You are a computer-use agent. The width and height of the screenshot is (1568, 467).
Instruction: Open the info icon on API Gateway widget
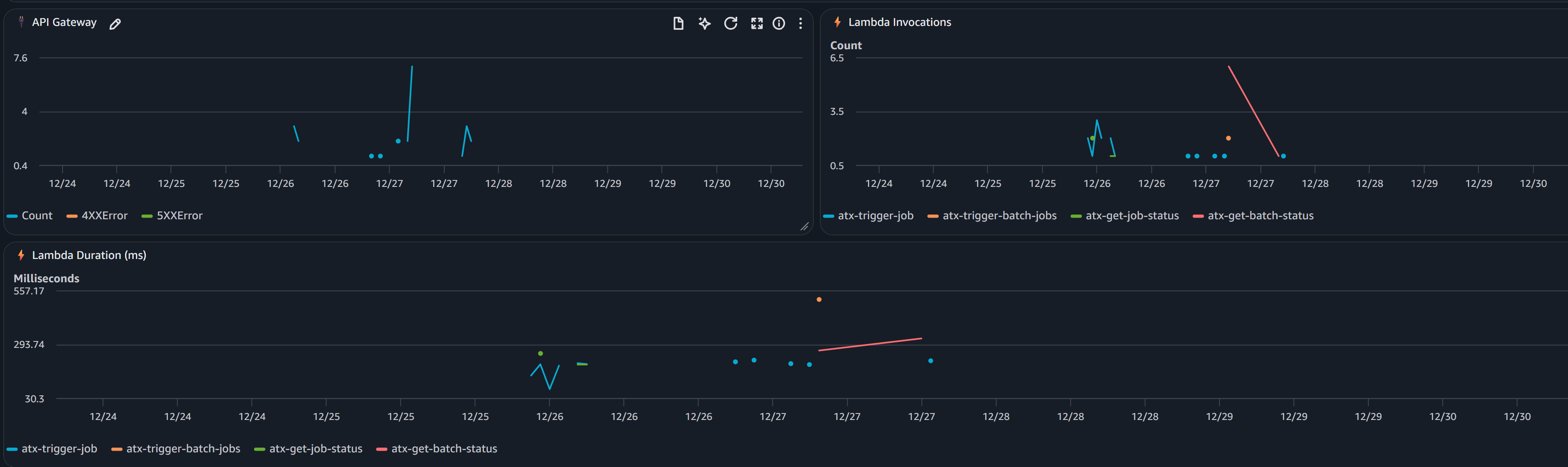click(779, 24)
